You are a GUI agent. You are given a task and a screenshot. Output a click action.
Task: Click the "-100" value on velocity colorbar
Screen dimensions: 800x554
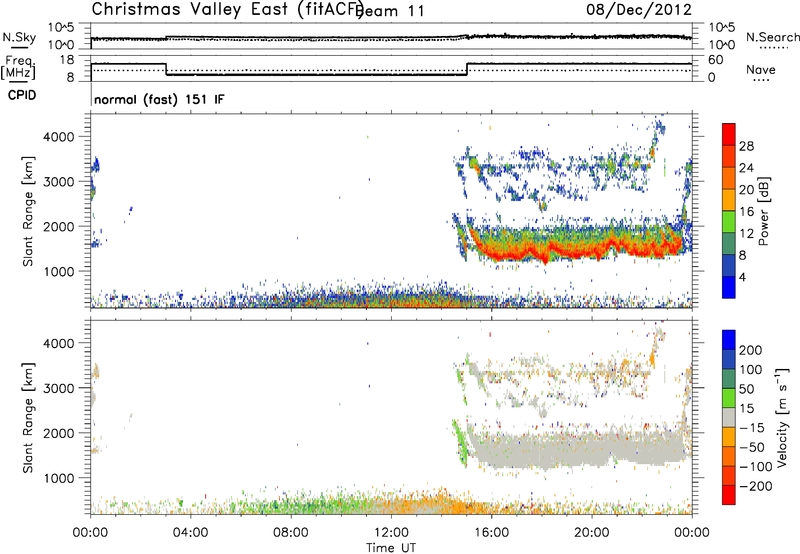(x=755, y=467)
